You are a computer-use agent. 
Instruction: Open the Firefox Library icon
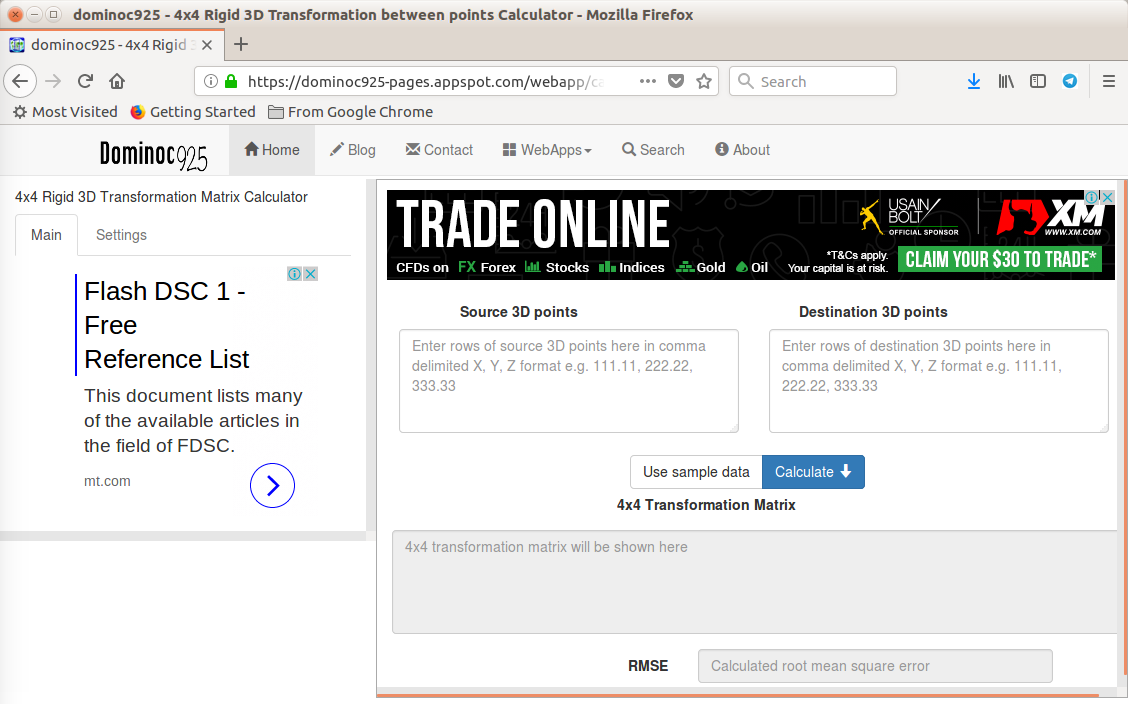click(x=1006, y=81)
